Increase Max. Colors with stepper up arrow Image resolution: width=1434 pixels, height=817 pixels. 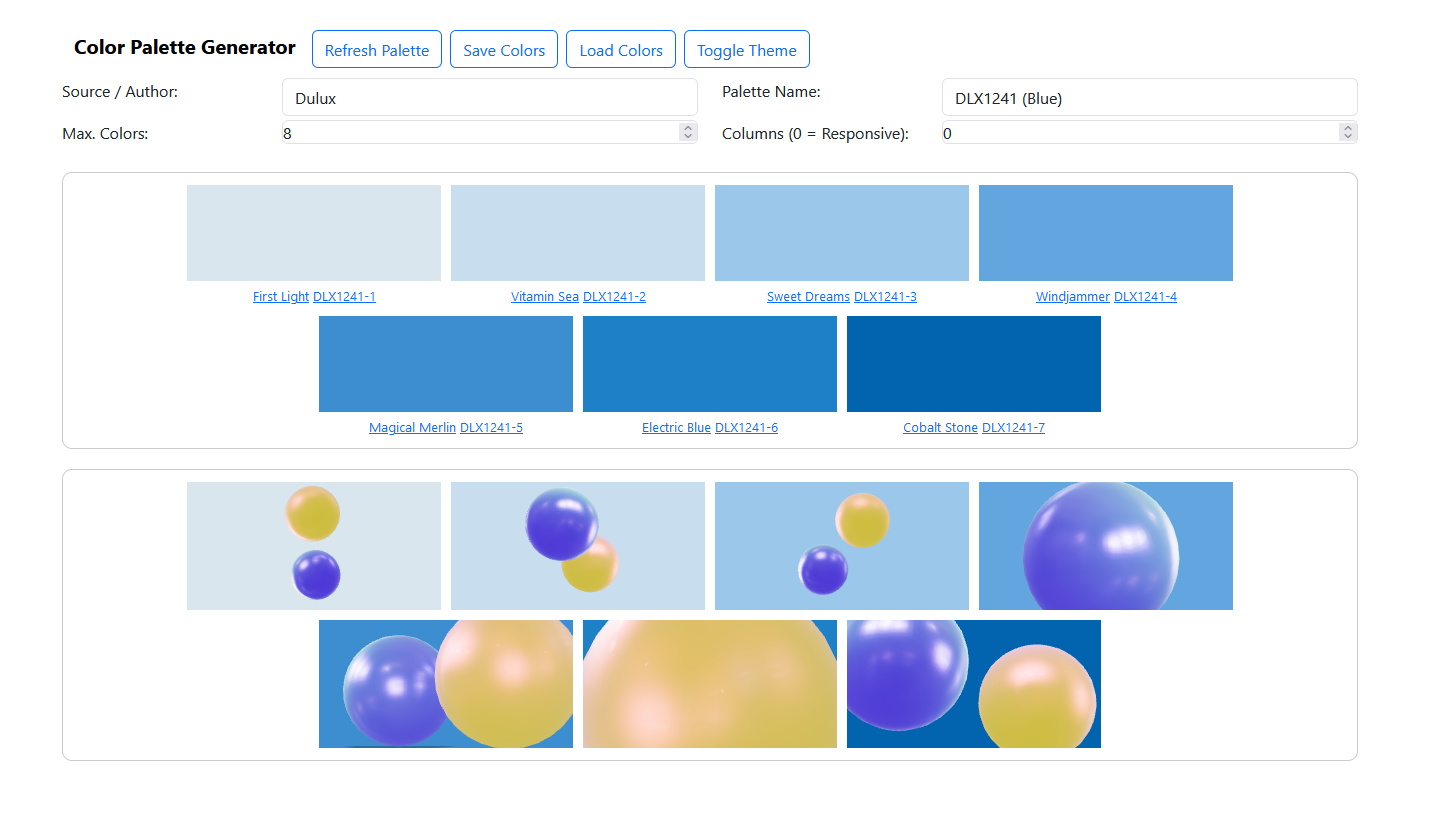(687, 127)
